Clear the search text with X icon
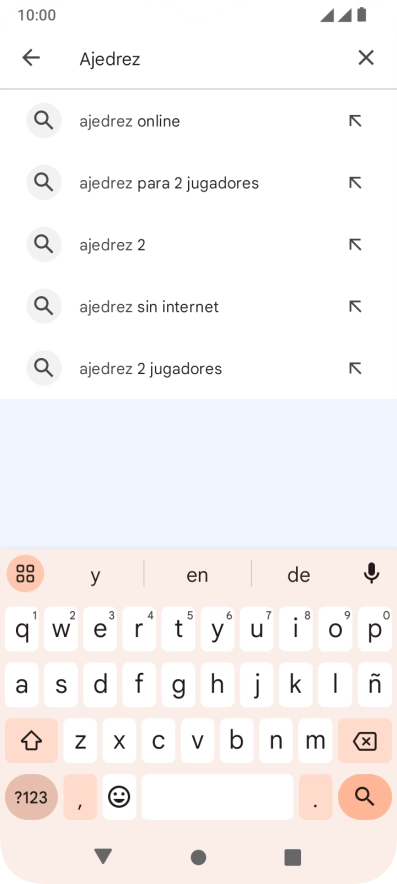Screen dimensions: 397x884 coord(366,58)
